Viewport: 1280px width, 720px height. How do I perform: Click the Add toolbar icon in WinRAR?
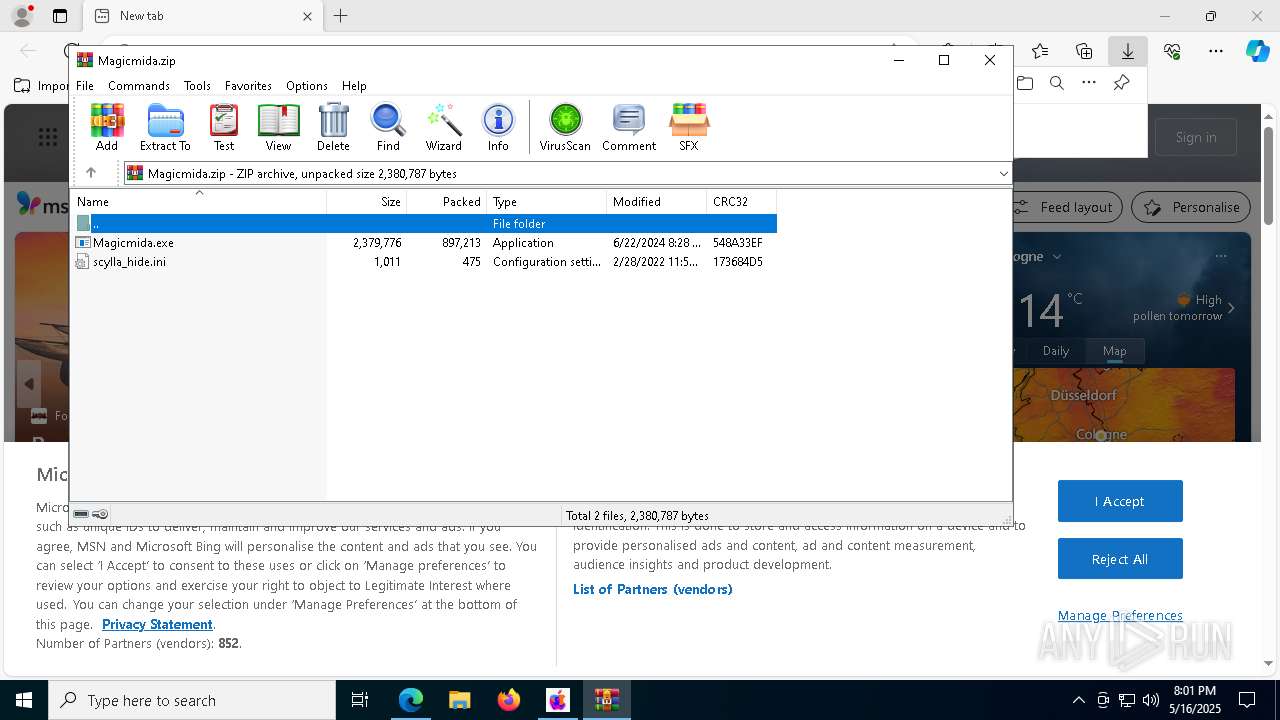107,127
